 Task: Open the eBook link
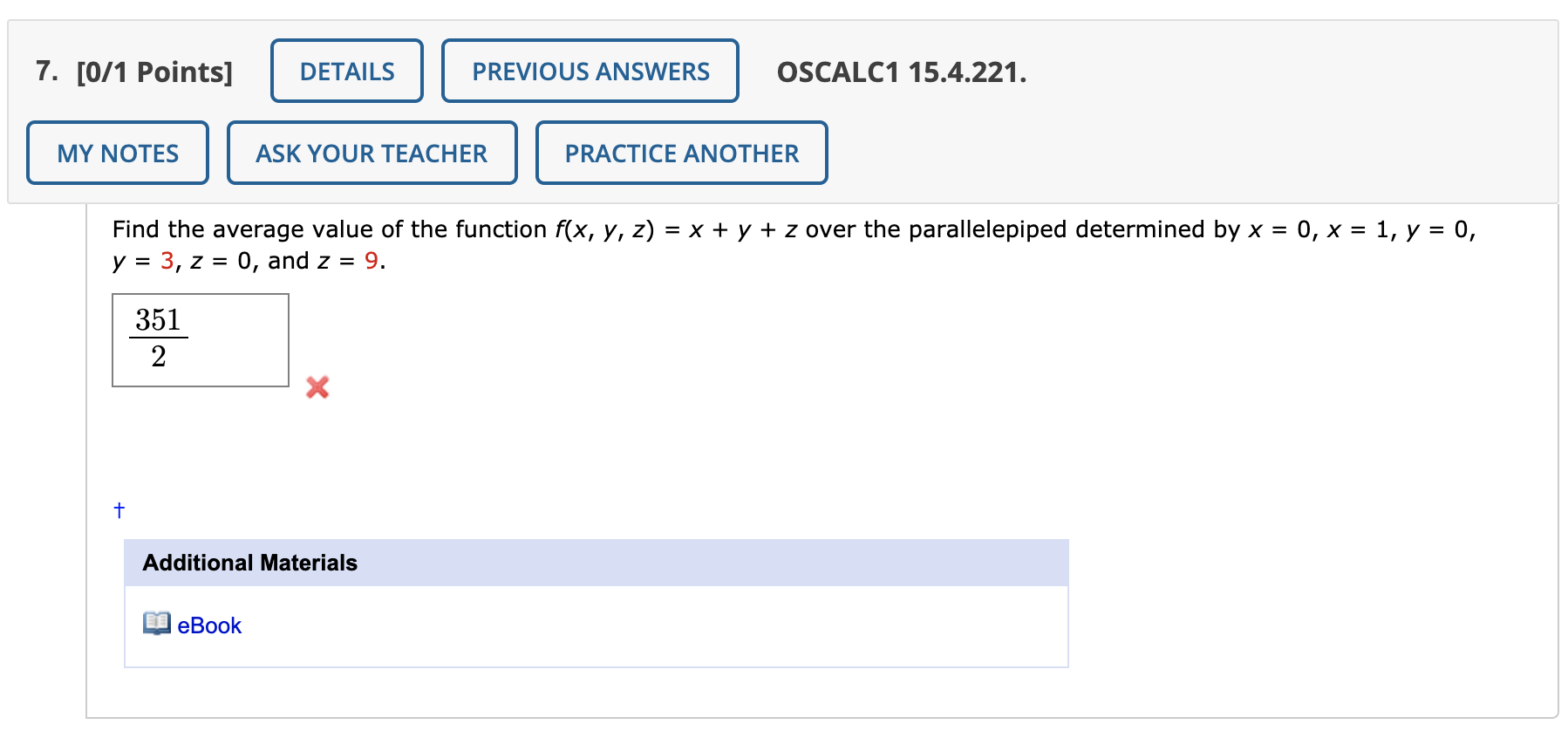click(x=209, y=625)
